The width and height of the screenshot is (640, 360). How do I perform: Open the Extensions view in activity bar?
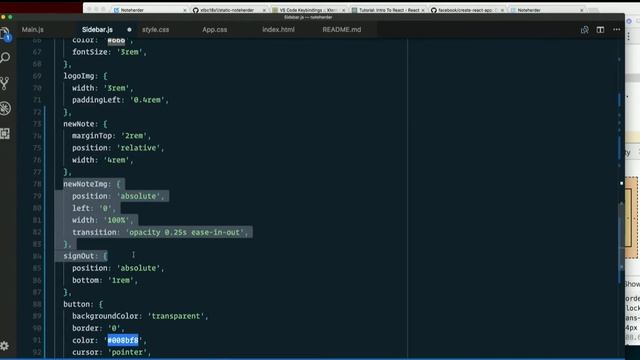tap(5, 133)
